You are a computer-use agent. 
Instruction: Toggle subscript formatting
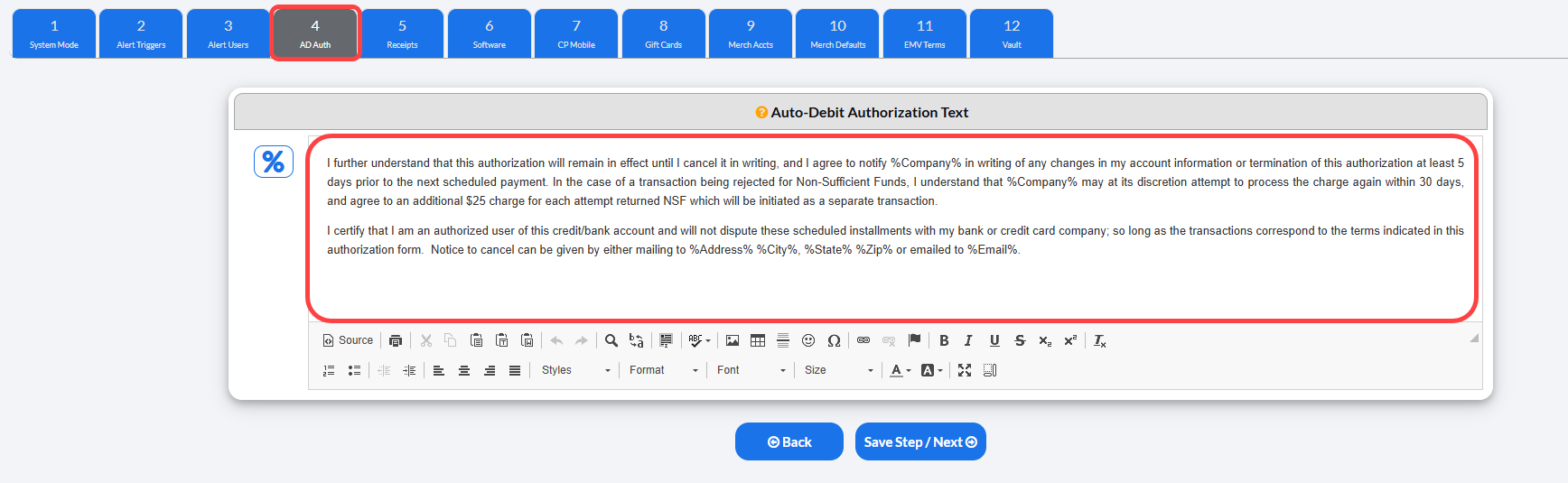pyautogui.click(x=1045, y=340)
